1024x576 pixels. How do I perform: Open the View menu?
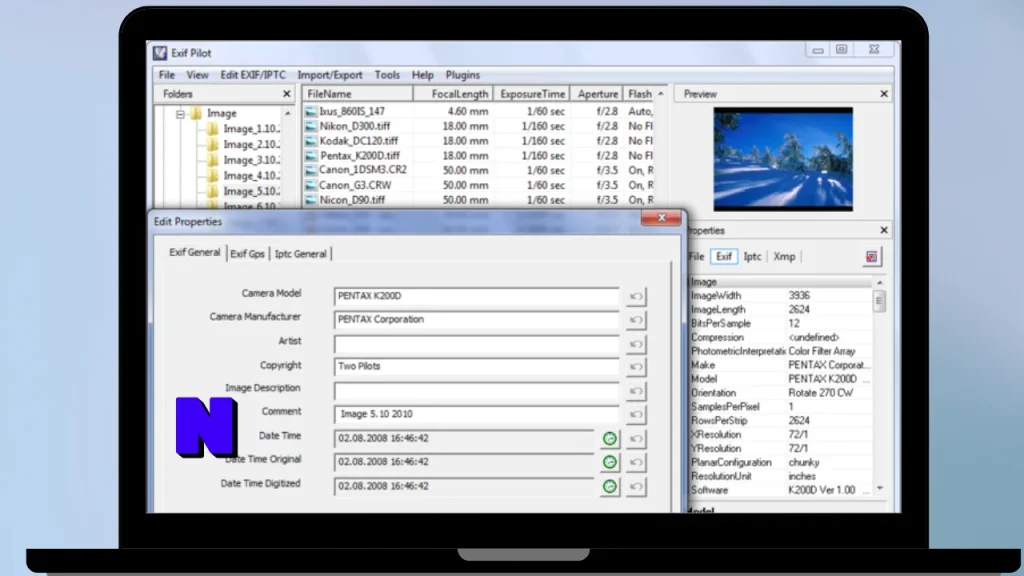tap(197, 75)
